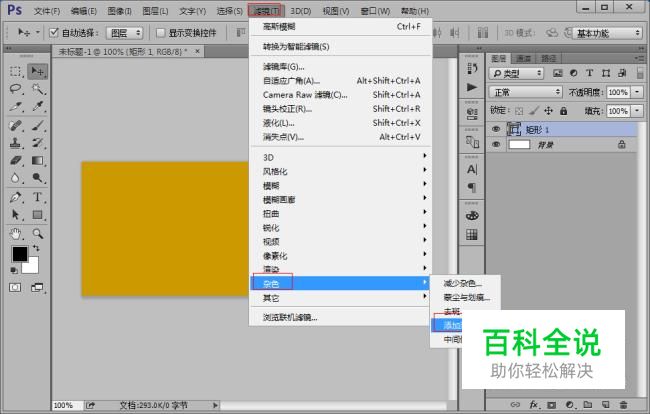650x414 pixels.
Task: Toggle lock all padlock
Action: pos(563,111)
